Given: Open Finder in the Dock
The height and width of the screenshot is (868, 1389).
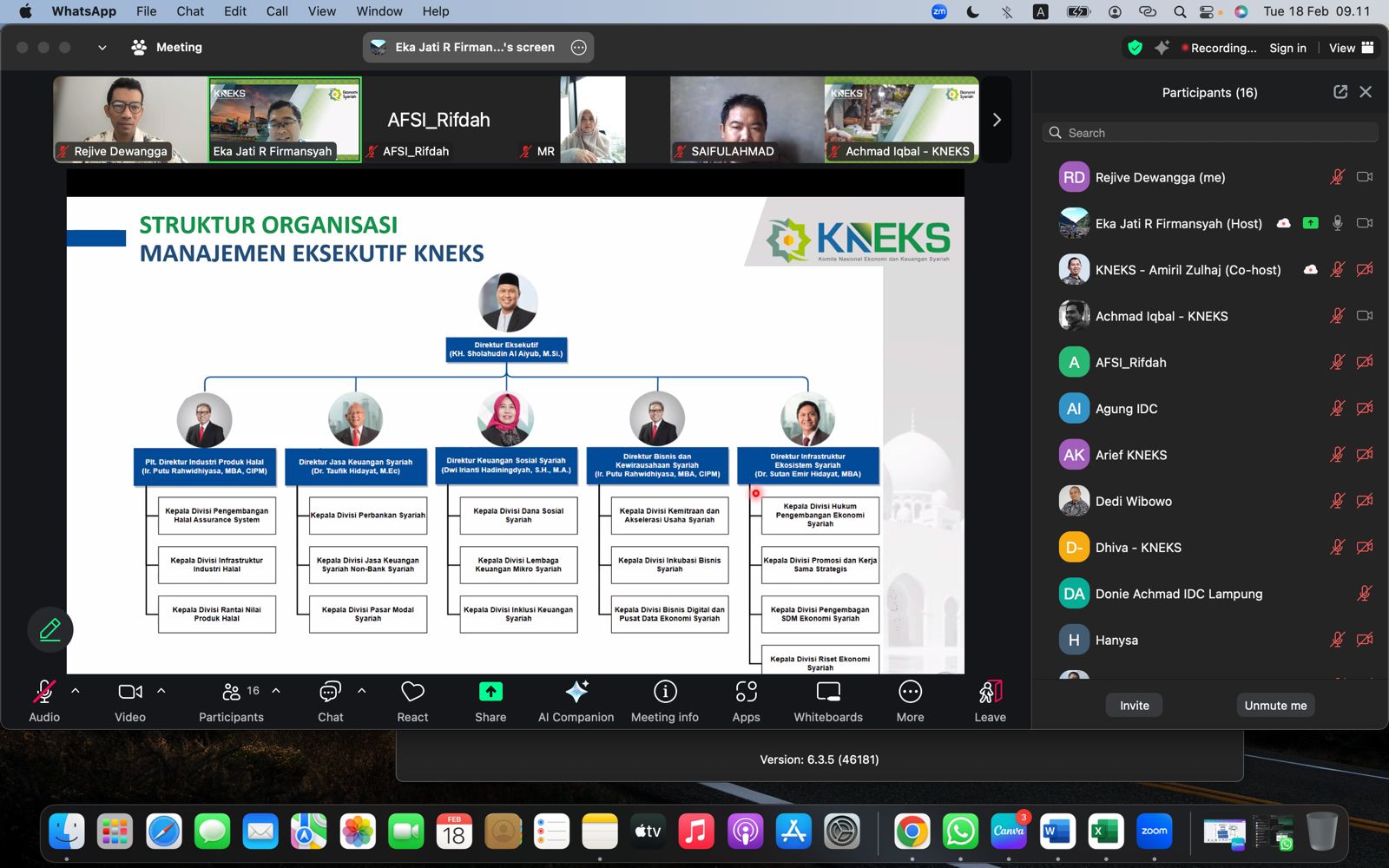Looking at the screenshot, I should coord(67,832).
